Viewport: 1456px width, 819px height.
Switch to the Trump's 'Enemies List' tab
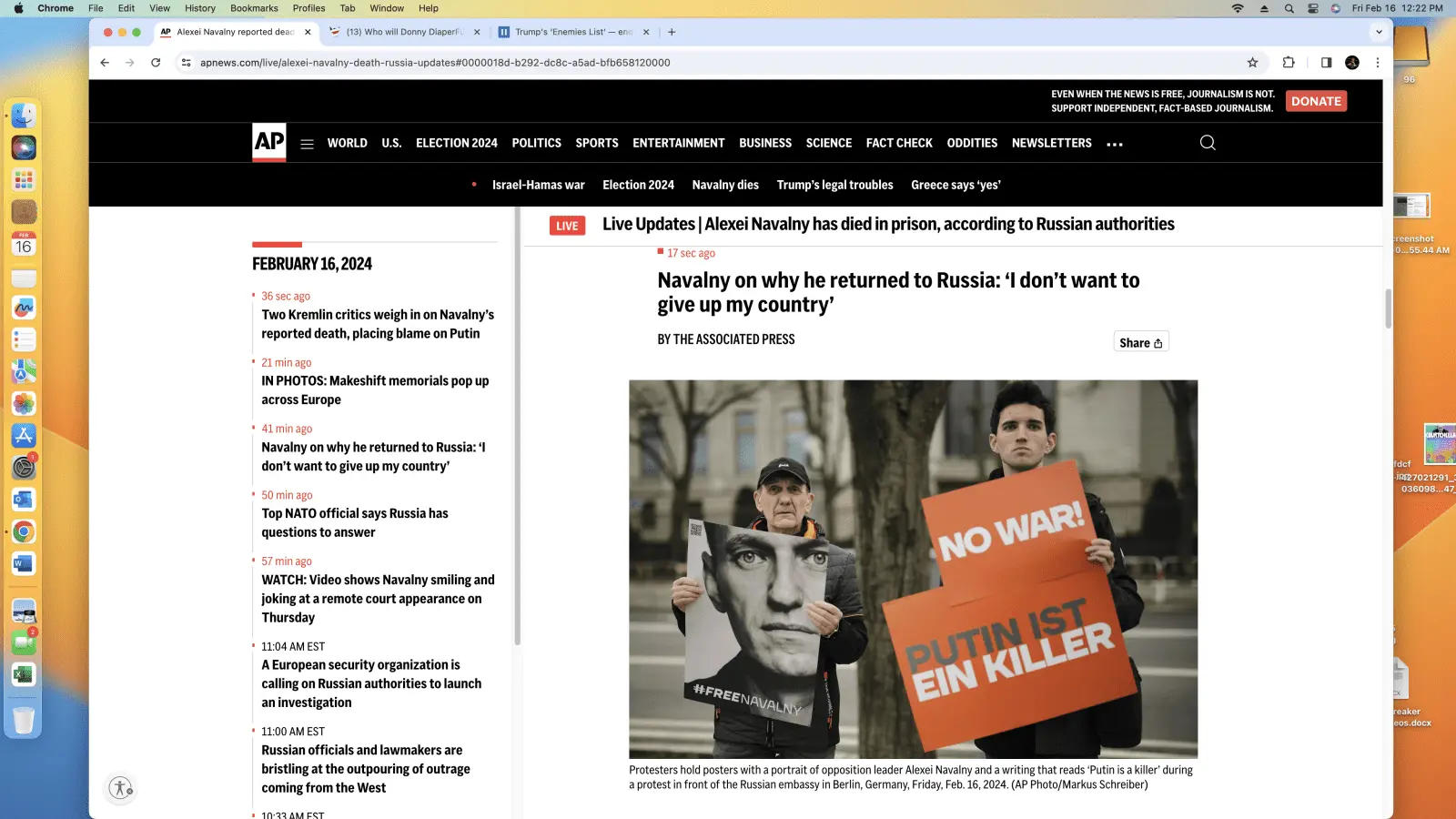[572, 32]
